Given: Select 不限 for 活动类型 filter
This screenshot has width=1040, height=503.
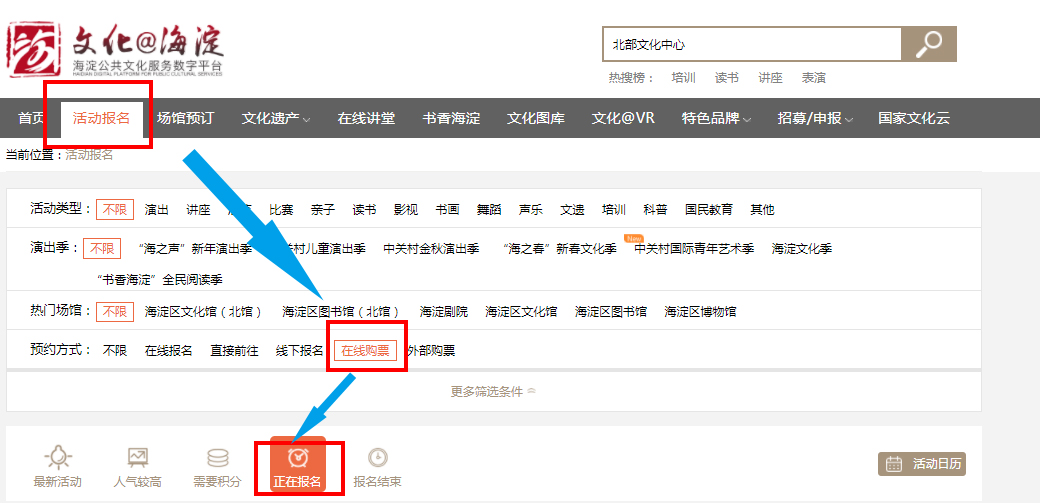Looking at the screenshot, I should [115, 209].
